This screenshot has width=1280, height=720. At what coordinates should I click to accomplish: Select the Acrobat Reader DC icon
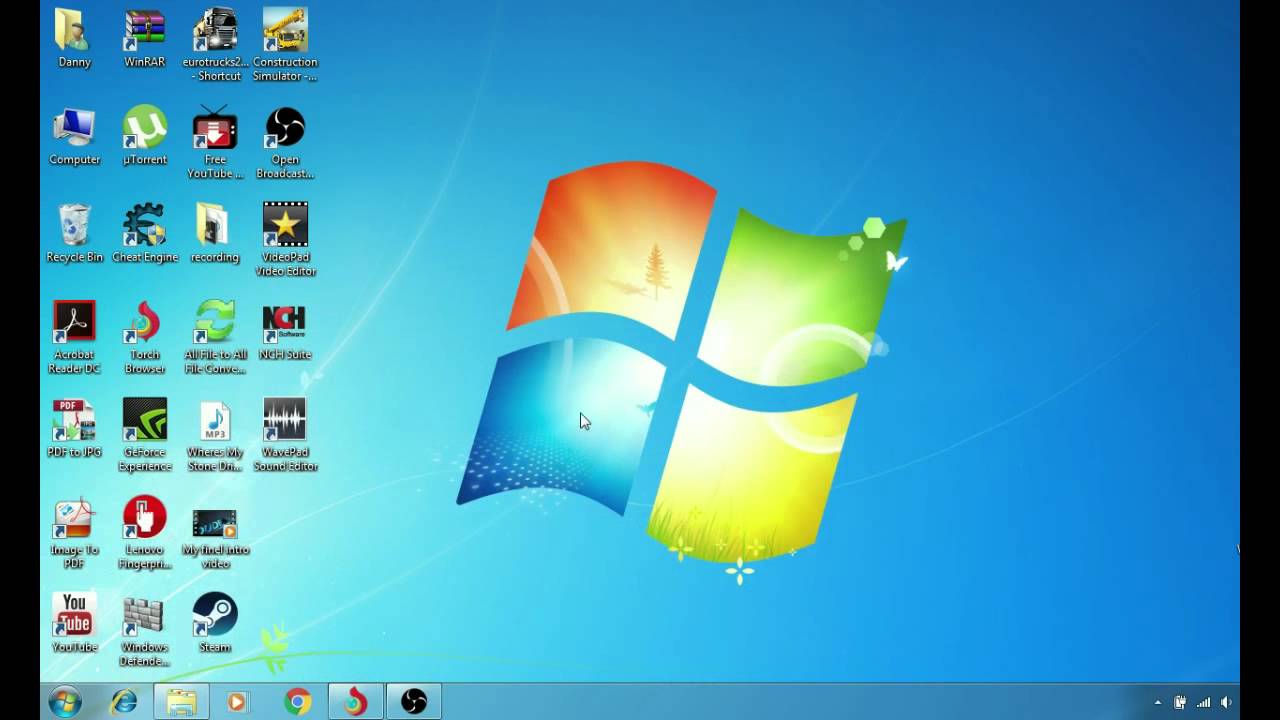(x=74, y=338)
